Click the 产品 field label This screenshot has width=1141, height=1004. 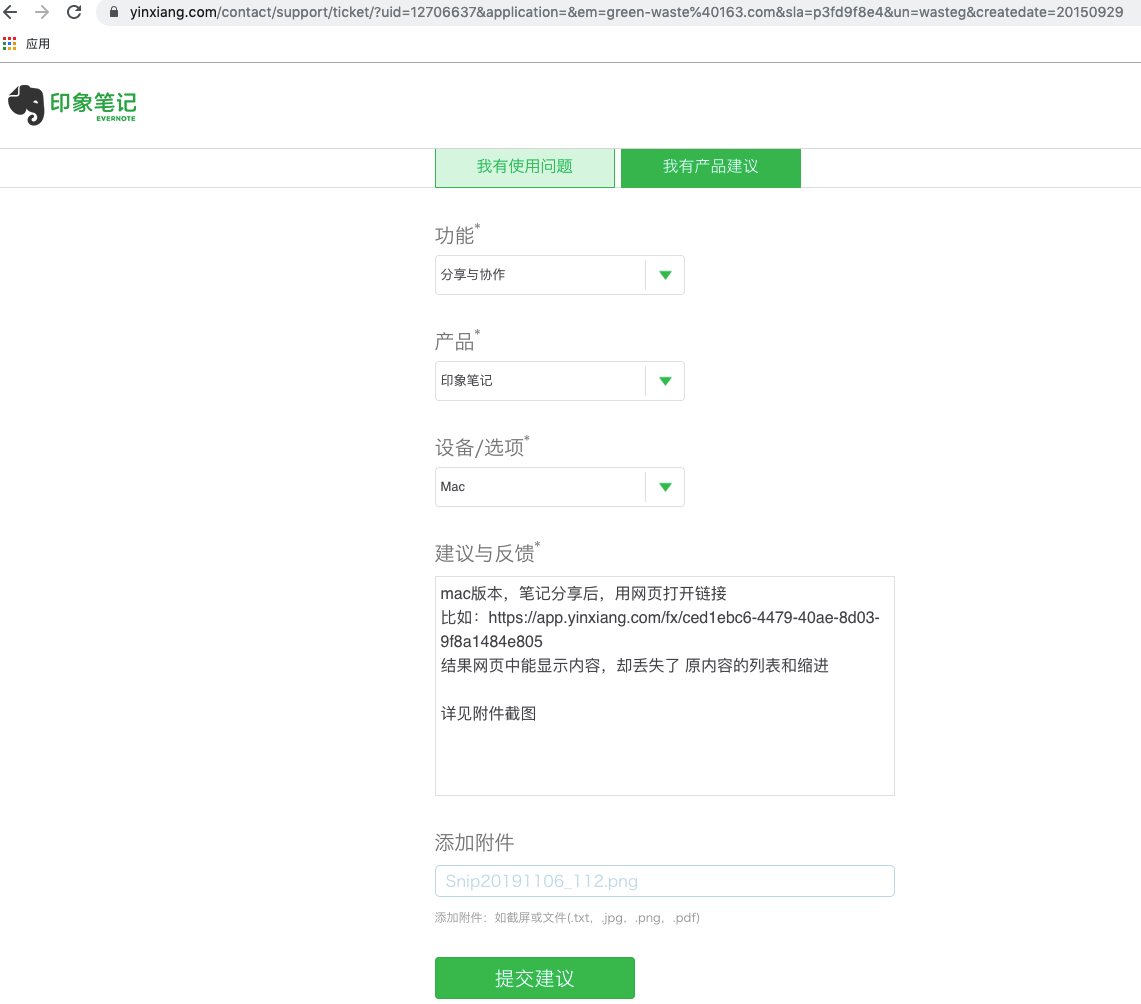pyautogui.click(x=456, y=340)
